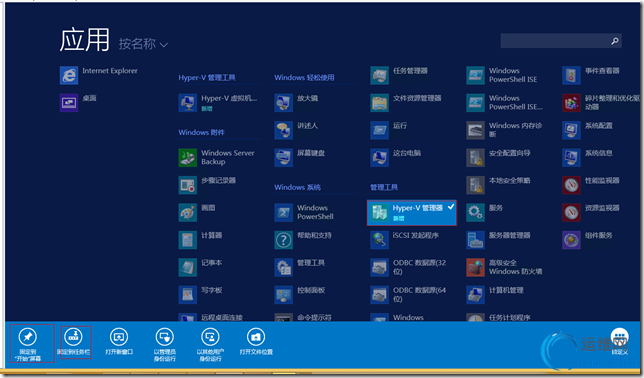Launch Hyper-V 虚拟机 connection app
The height and width of the screenshot is (378, 644).
point(218,103)
